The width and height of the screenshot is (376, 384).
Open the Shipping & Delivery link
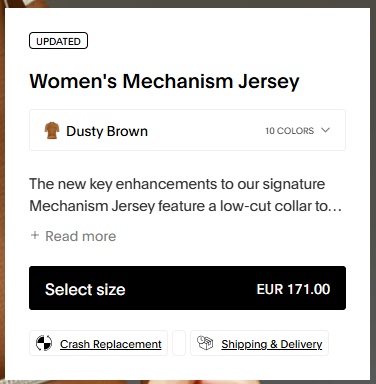(272, 344)
